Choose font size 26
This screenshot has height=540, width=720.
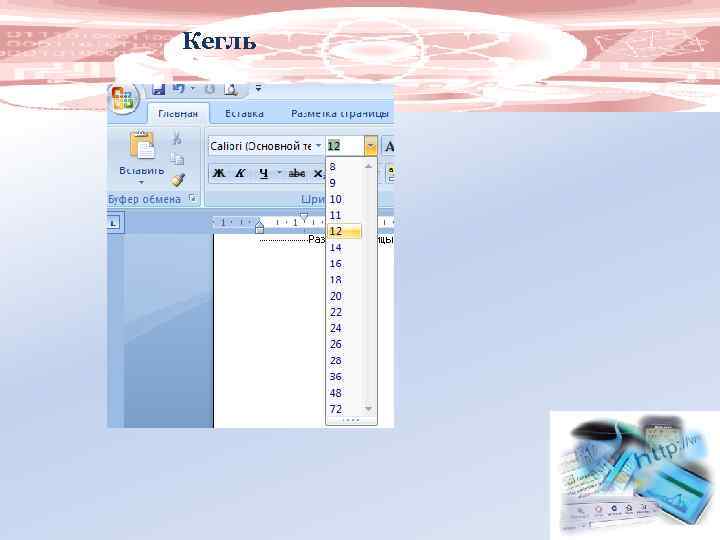coord(344,344)
